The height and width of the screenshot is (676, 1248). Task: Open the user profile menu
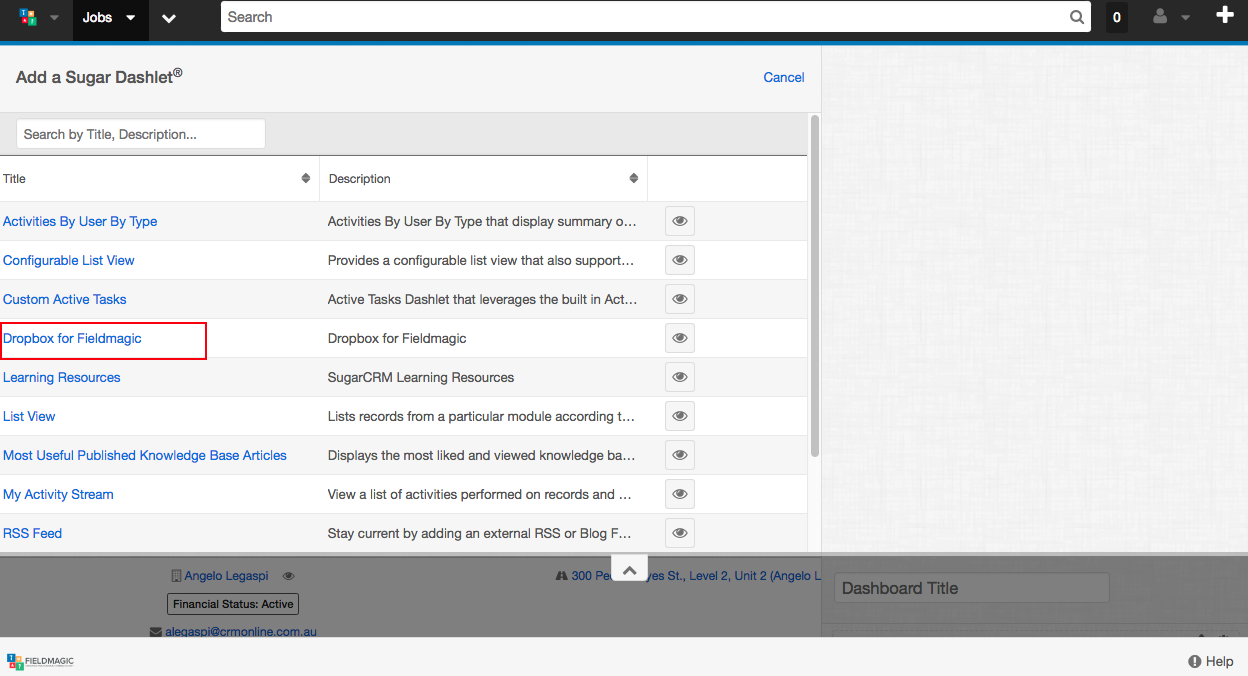click(x=1171, y=17)
